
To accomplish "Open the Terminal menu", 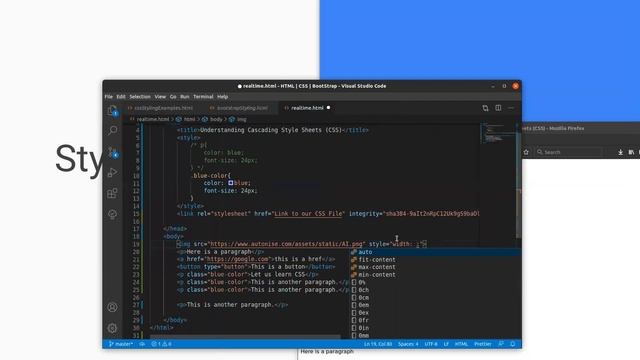I will pyautogui.click(x=203, y=97).
